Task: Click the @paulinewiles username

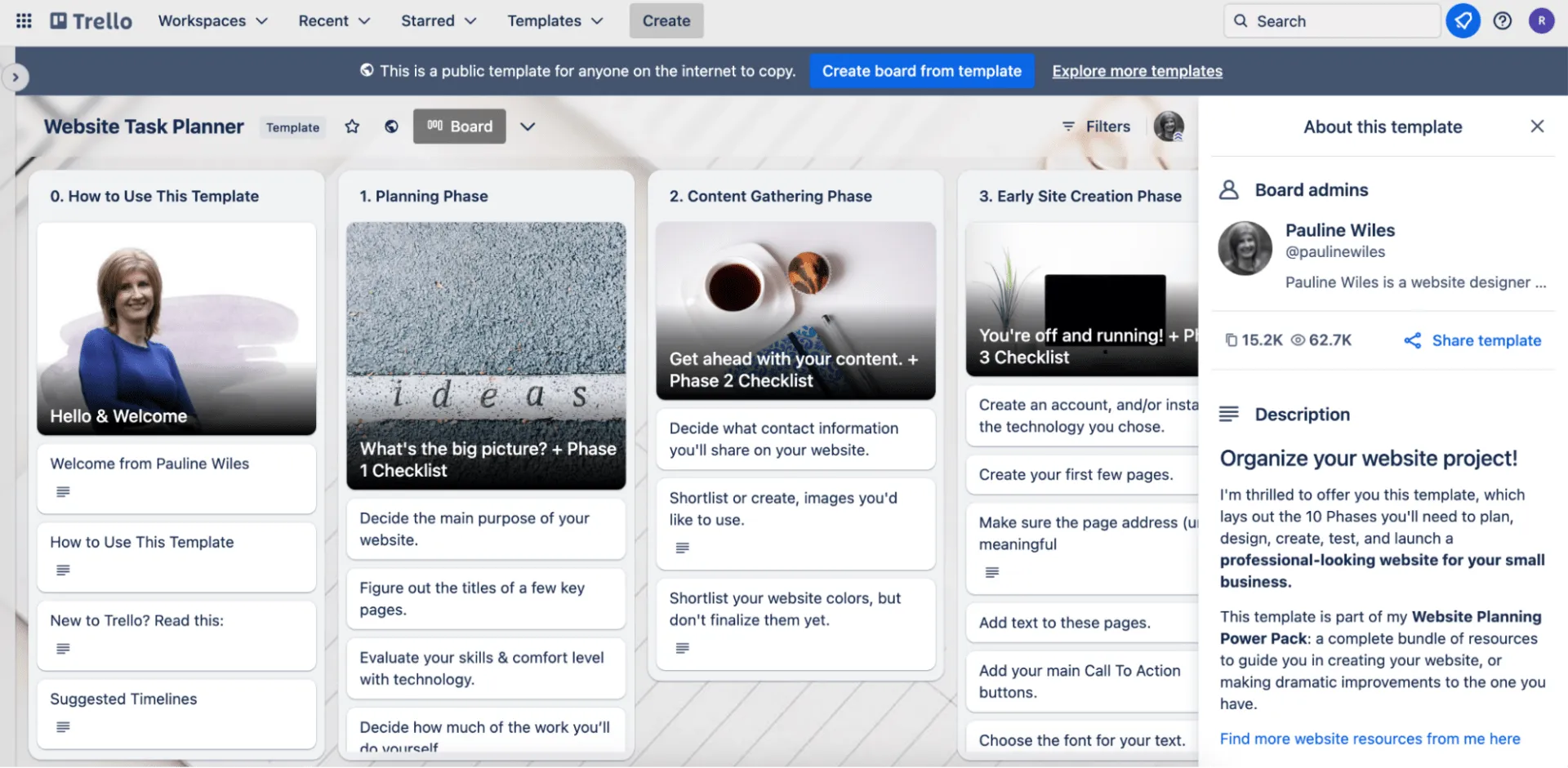Action: pyautogui.click(x=1335, y=252)
